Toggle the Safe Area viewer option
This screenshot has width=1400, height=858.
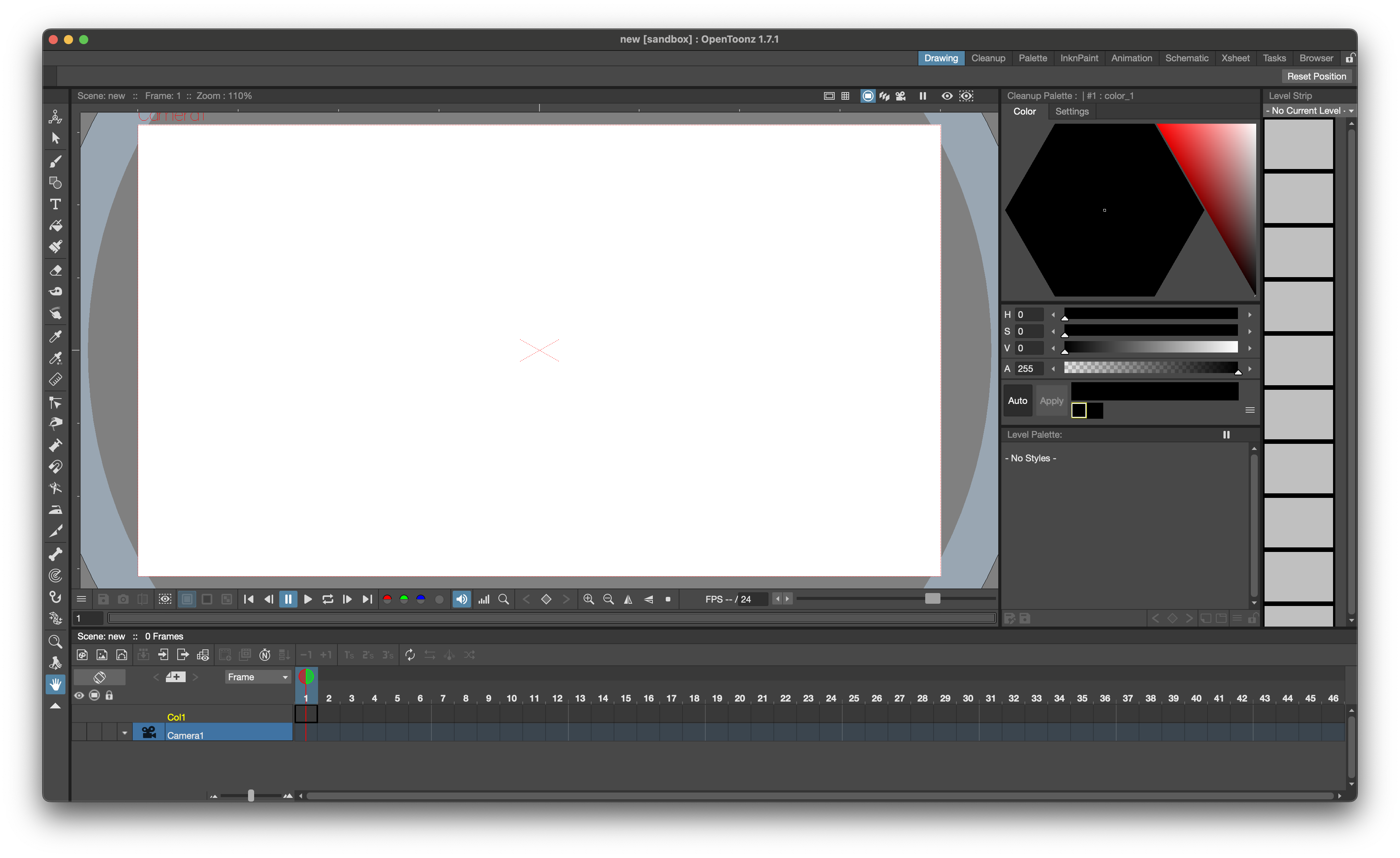point(829,96)
